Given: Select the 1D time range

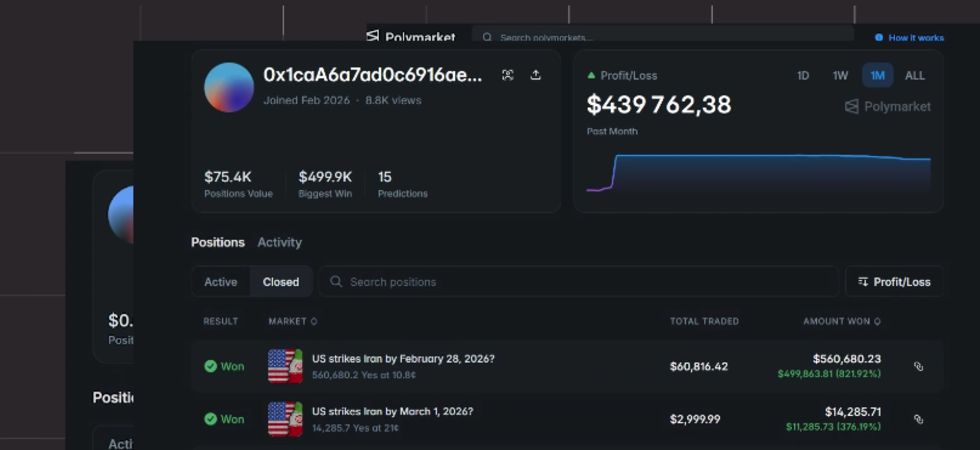Looking at the screenshot, I should [x=803, y=76].
